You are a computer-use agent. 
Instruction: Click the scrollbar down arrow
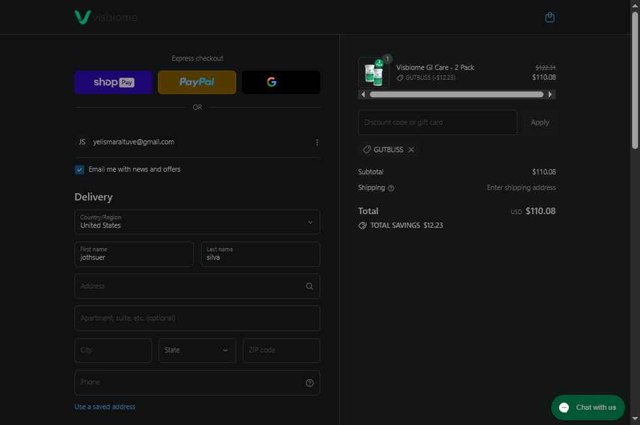[635, 419]
